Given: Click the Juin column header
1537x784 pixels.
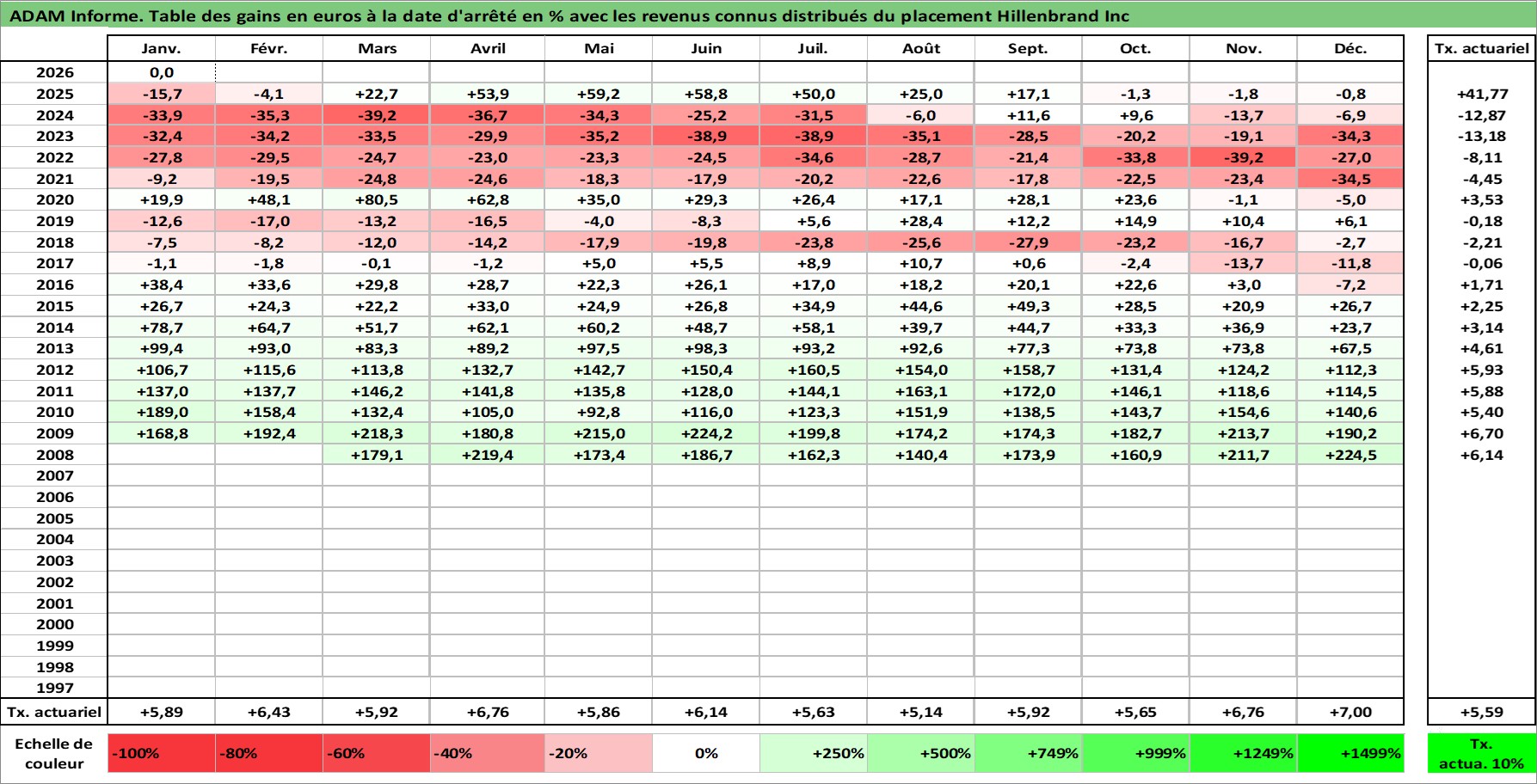Looking at the screenshot, I should tap(706, 48).
